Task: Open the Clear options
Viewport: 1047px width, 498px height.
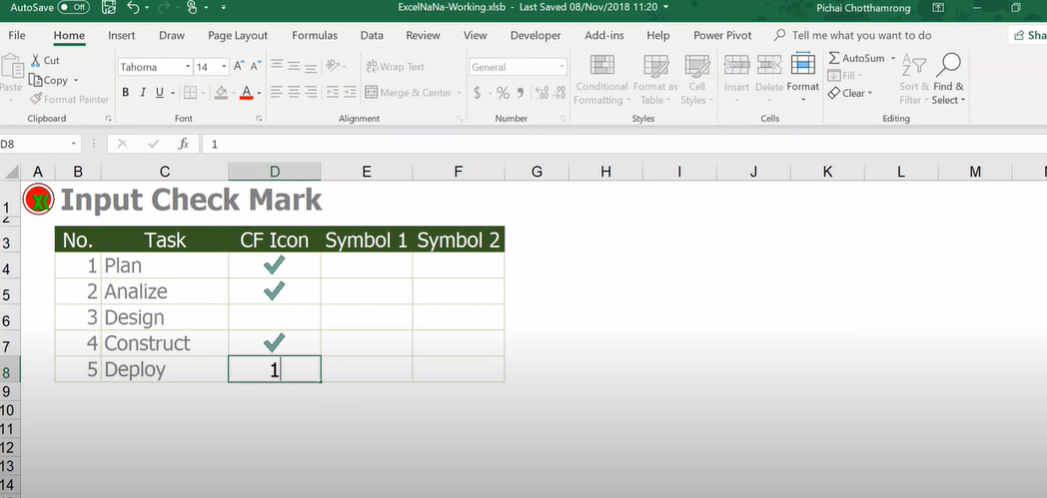Action: (x=850, y=93)
